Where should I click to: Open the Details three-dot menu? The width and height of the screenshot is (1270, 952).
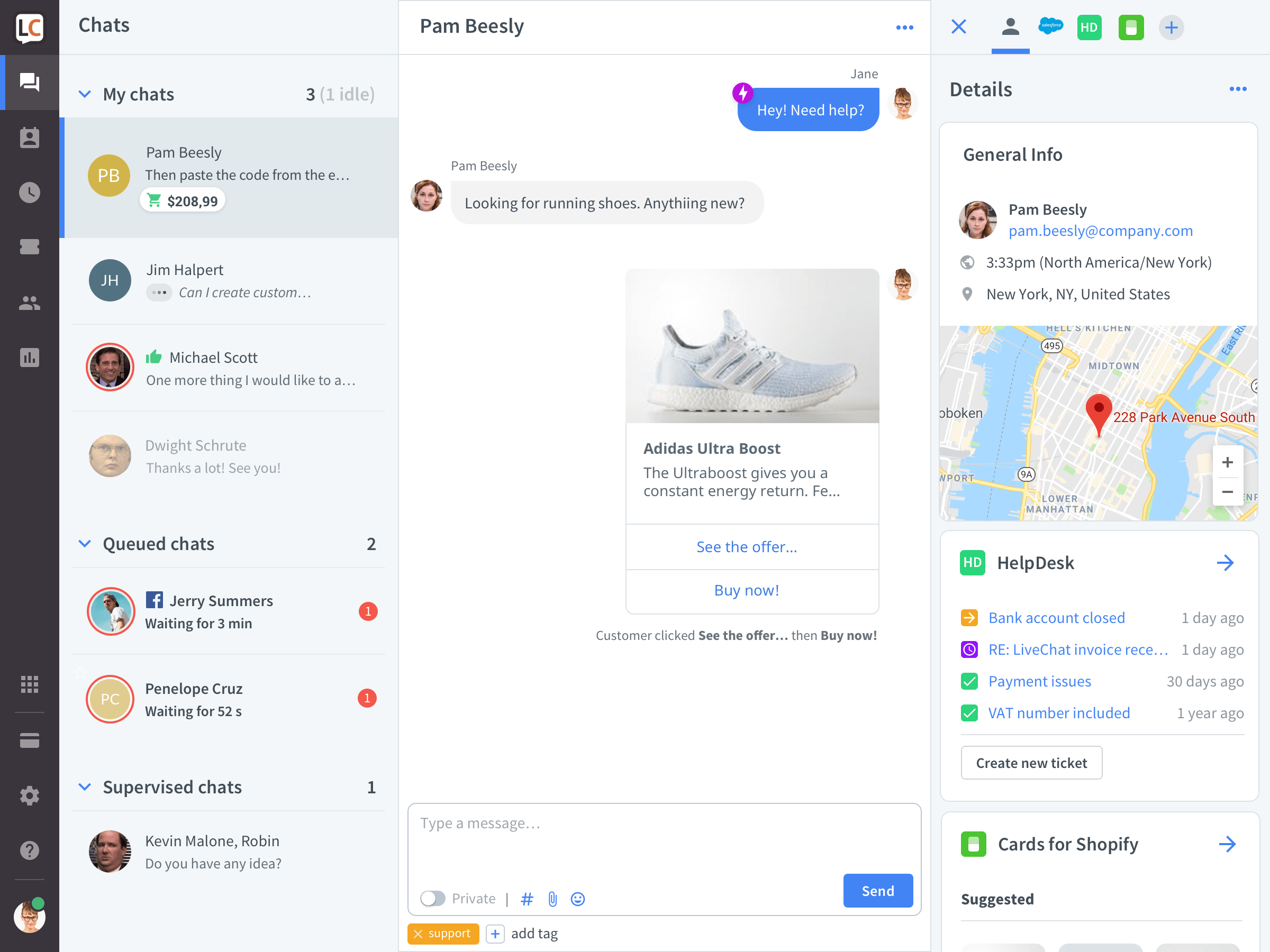pos(1238,89)
